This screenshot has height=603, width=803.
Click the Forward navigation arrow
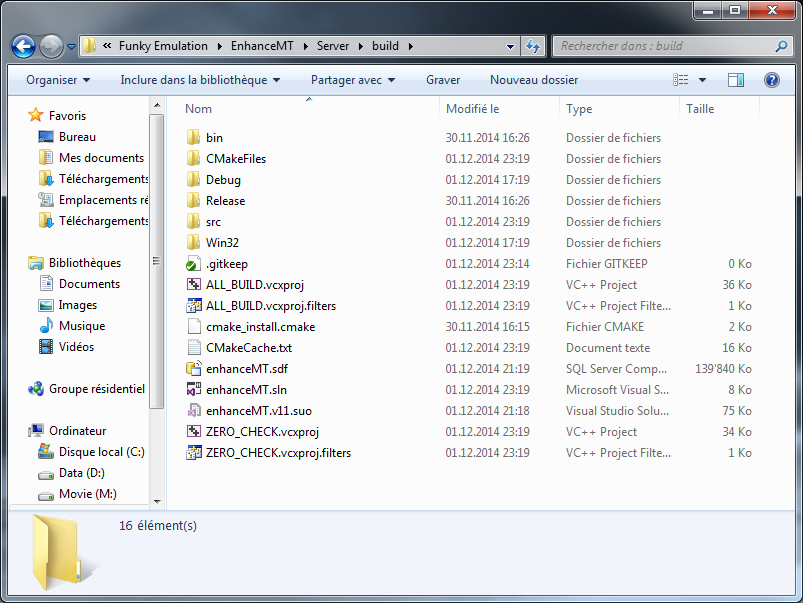[x=51, y=47]
